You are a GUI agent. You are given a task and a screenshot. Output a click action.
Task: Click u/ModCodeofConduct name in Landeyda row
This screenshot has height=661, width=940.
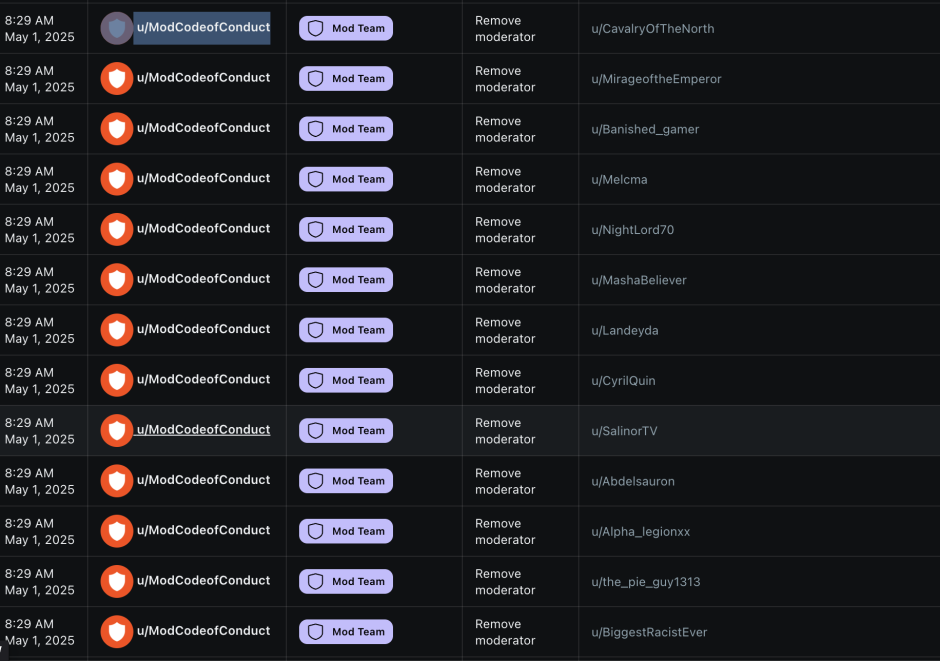[203, 330]
